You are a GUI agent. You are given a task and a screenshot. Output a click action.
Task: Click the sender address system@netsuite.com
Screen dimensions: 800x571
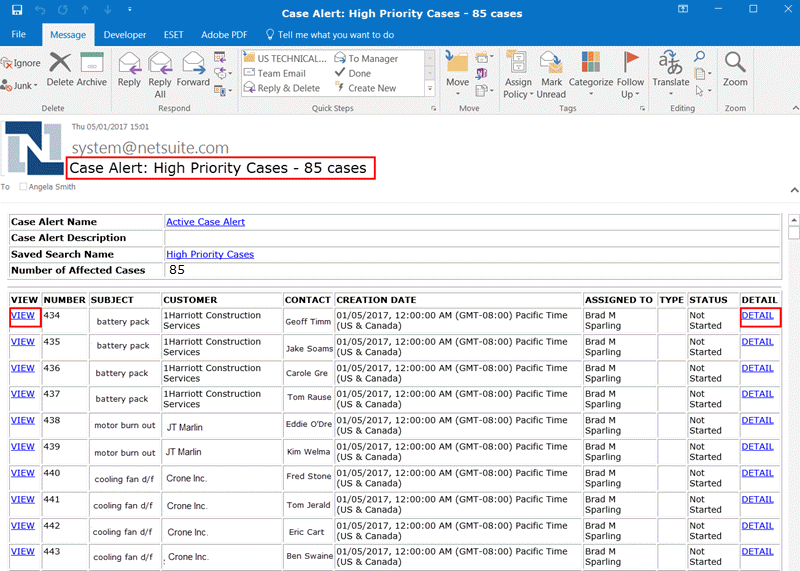point(150,148)
